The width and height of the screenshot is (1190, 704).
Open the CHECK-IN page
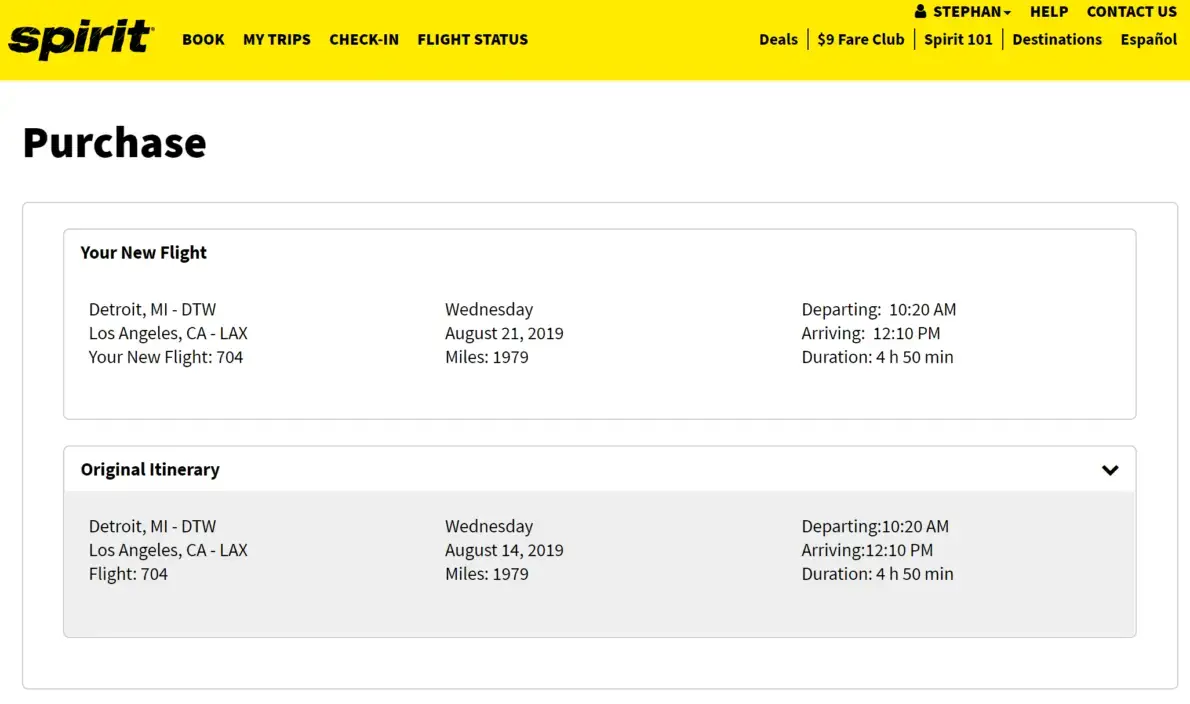364,39
